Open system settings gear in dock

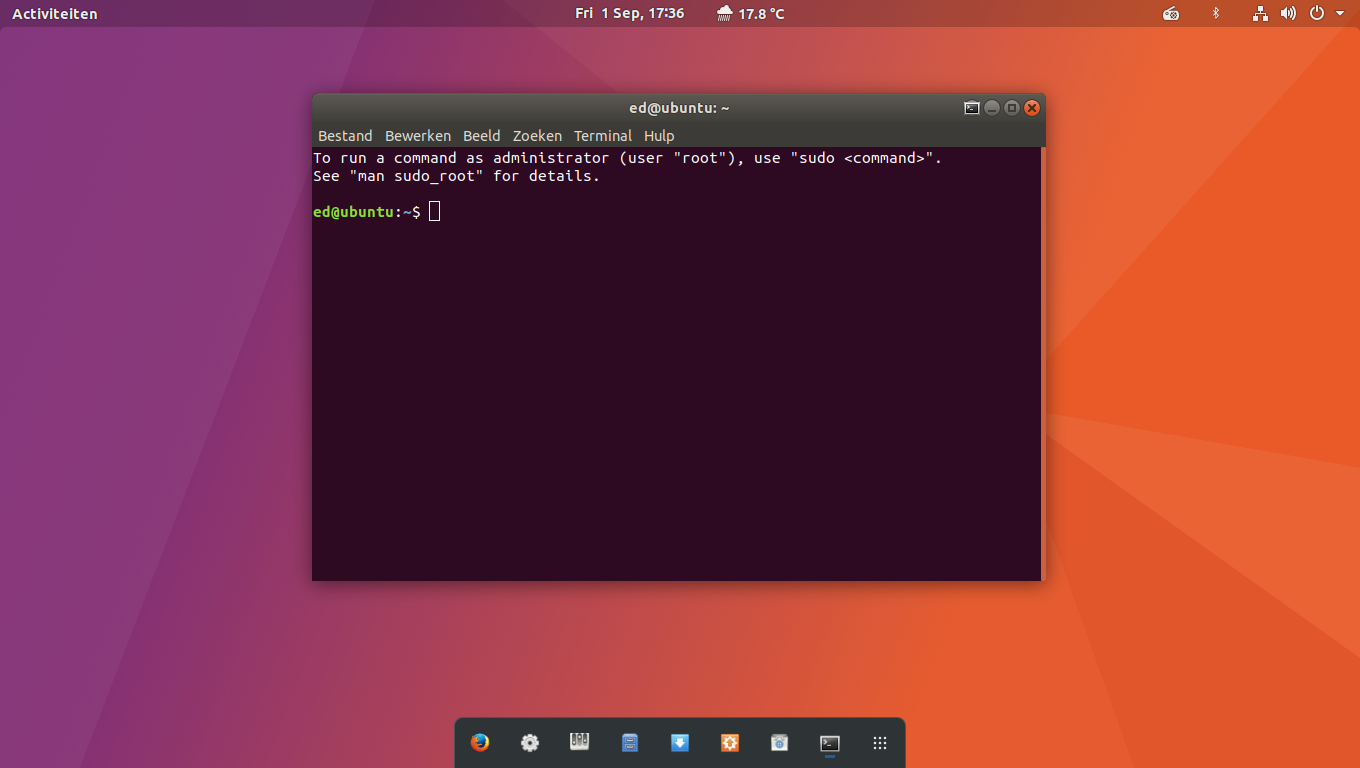click(530, 742)
